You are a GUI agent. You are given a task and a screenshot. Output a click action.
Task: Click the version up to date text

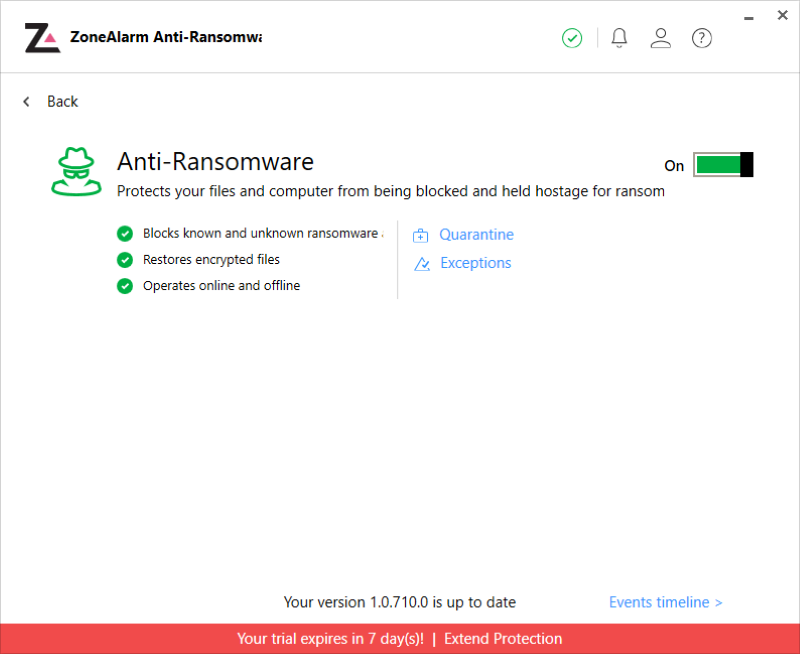click(x=400, y=602)
